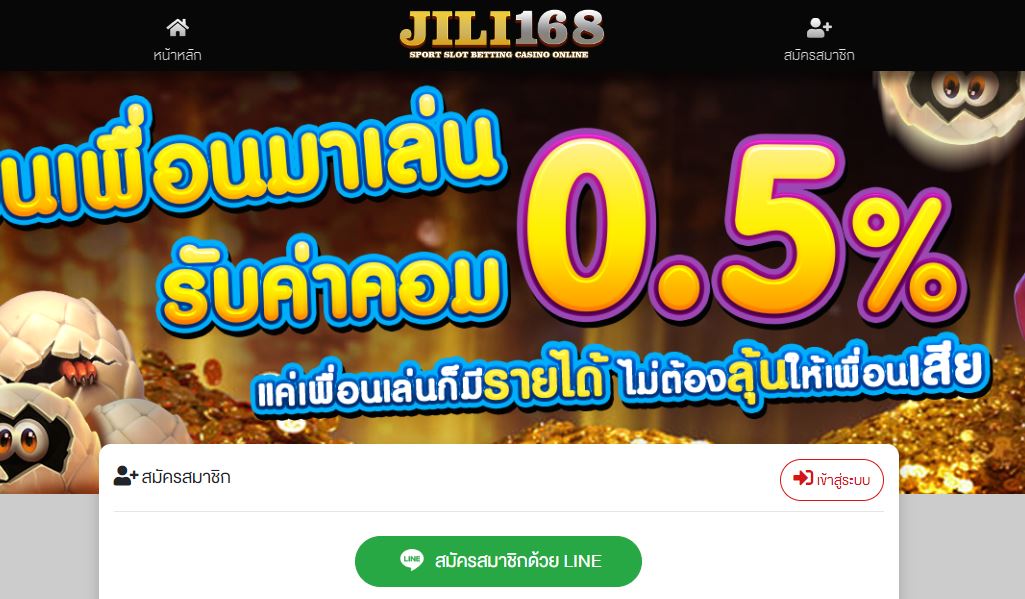Screen dimensions: 1025x599
Task: Click the LINE speech-bubble icon
Action: click(x=412, y=560)
